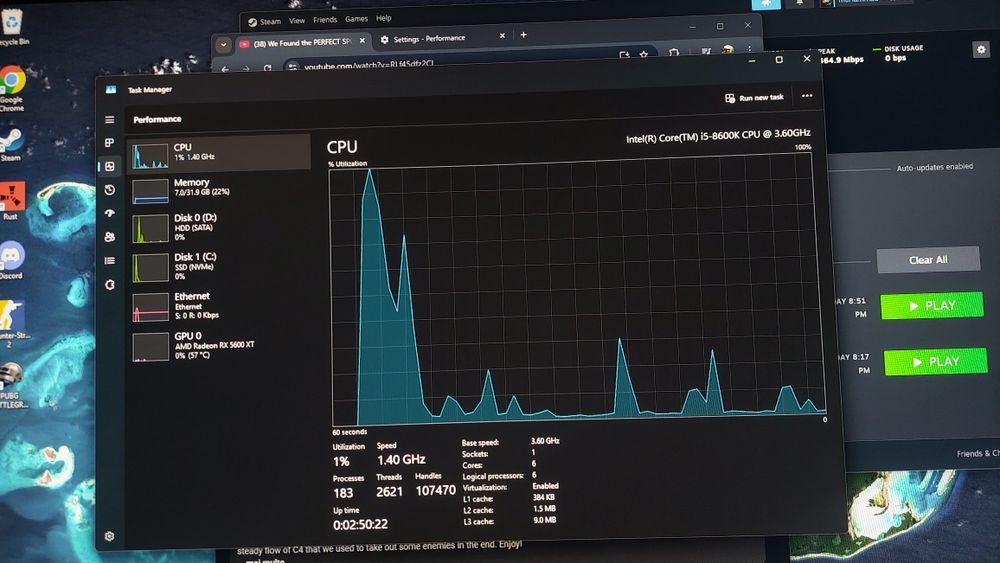The height and width of the screenshot is (563, 1000).
Task: Close Settings - Performance tab in Chrome
Action: [x=502, y=36]
